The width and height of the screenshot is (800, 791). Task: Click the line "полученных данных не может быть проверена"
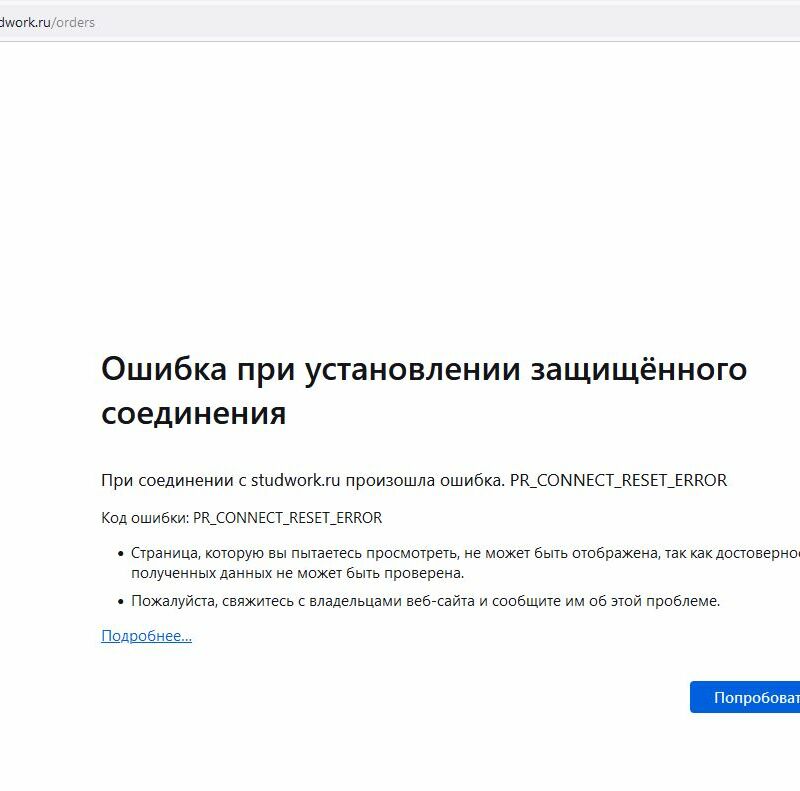coord(297,573)
